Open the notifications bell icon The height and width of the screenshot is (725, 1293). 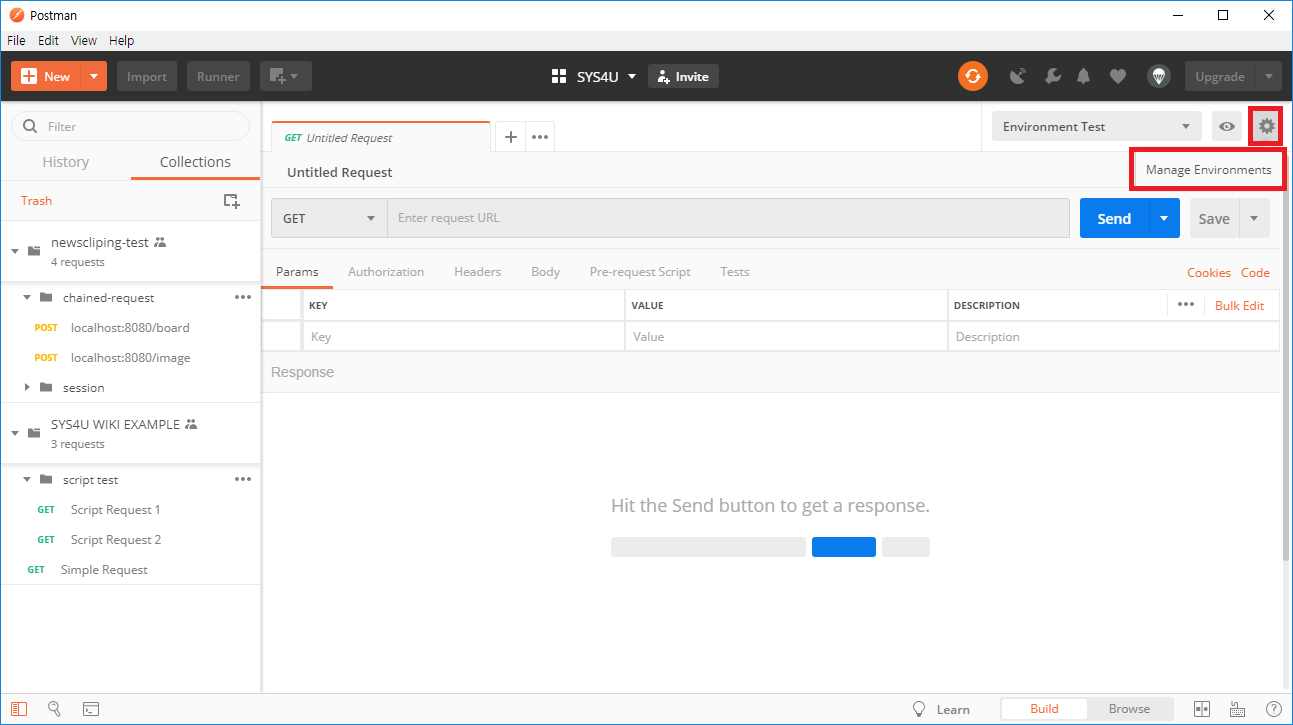click(x=1084, y=76)
